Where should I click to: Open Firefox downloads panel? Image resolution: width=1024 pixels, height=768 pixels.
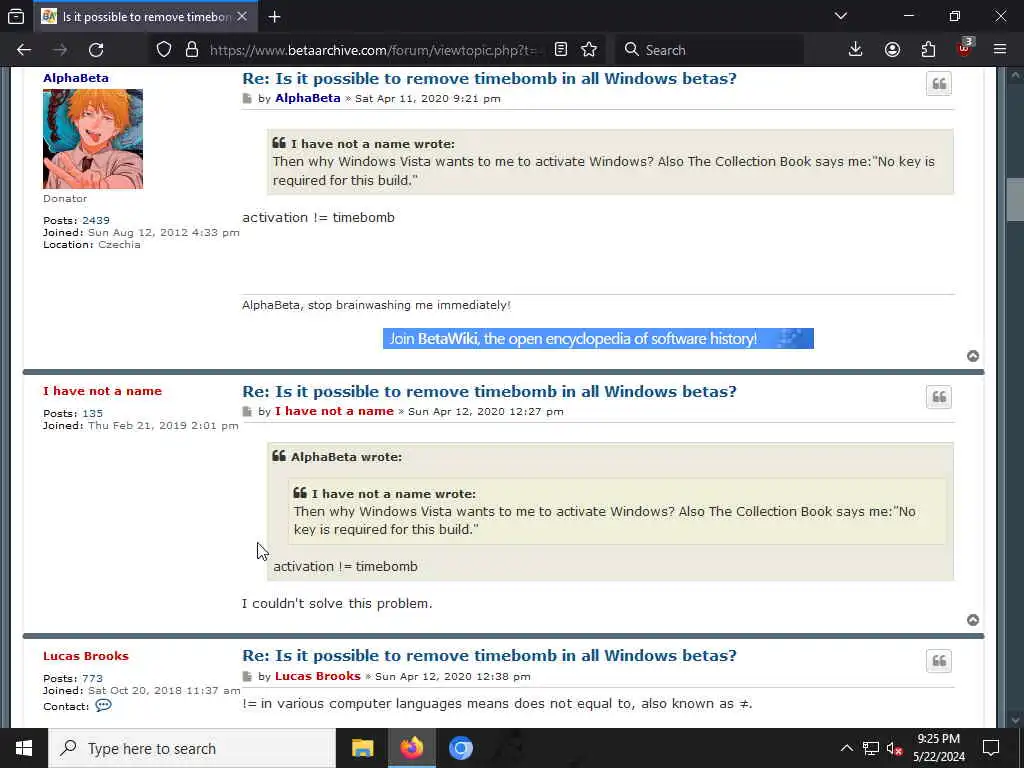pyautogui.click(x=856, y=50)
